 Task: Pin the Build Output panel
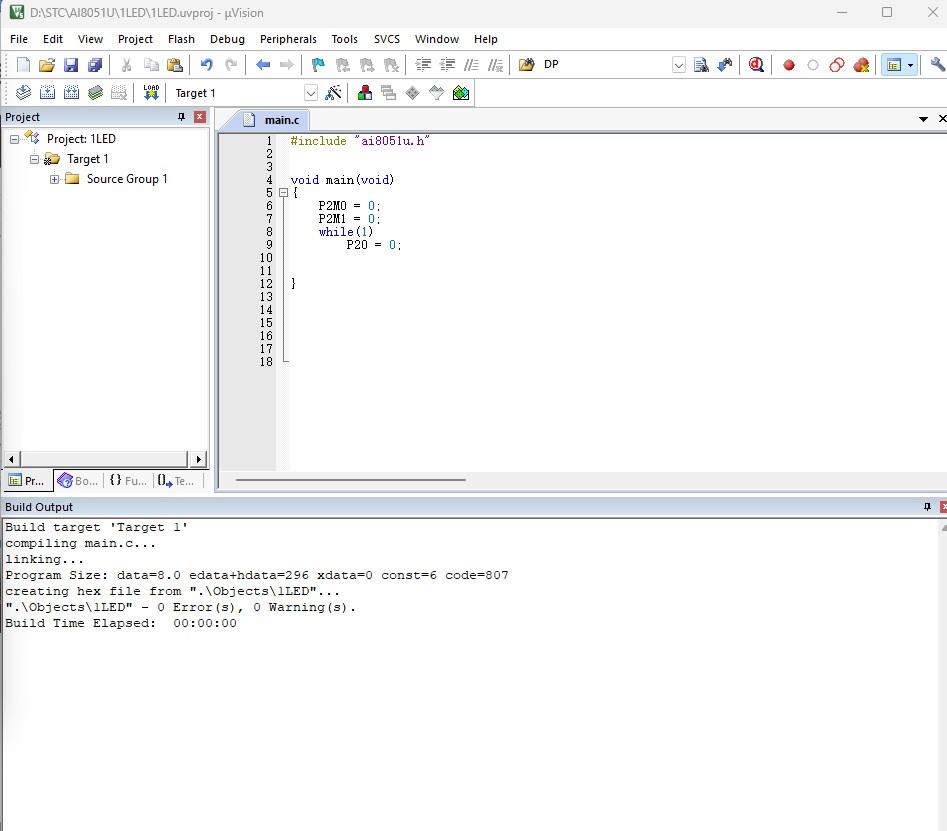[928, 507]
